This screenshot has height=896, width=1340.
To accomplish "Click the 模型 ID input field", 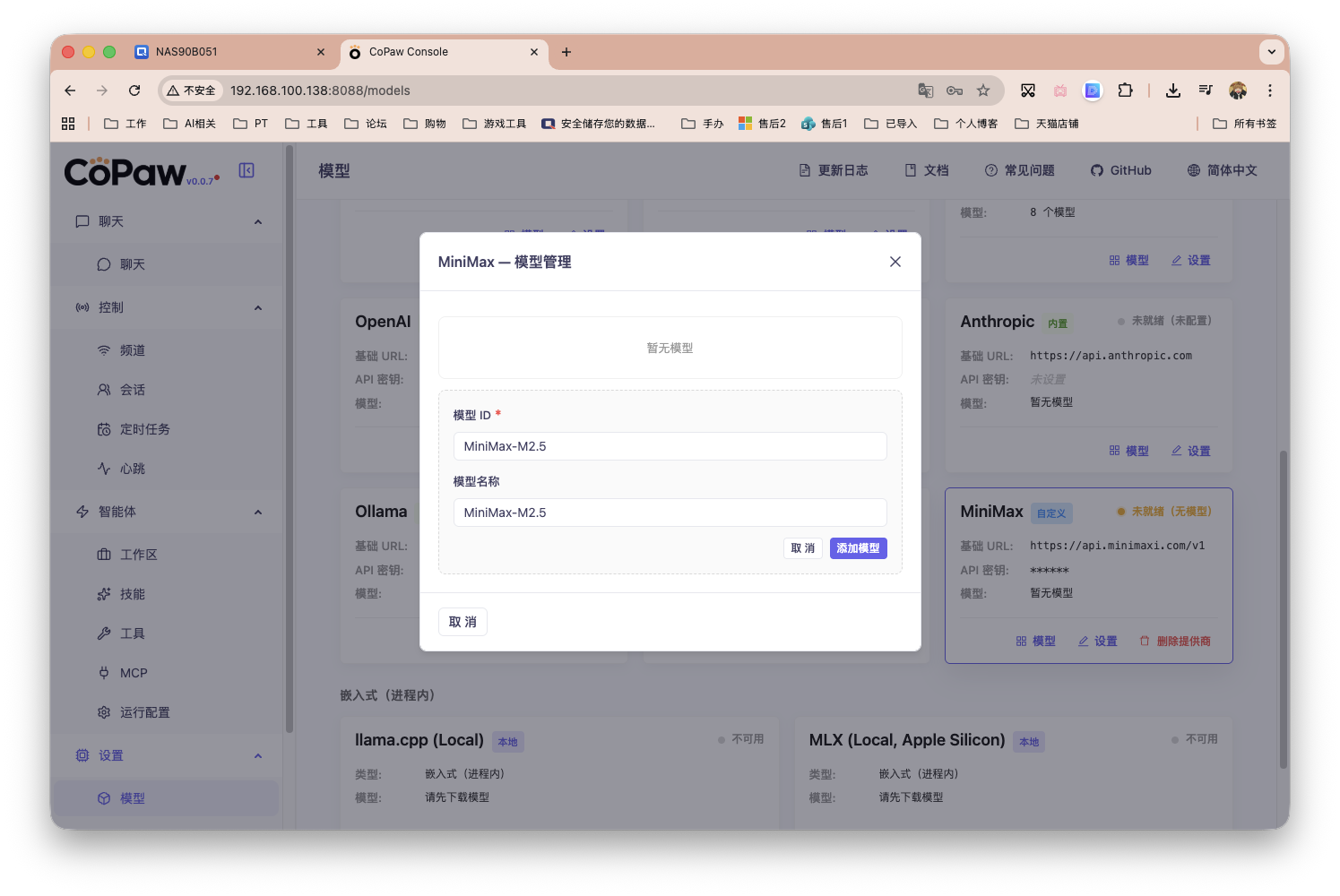I will coord(670,445).
